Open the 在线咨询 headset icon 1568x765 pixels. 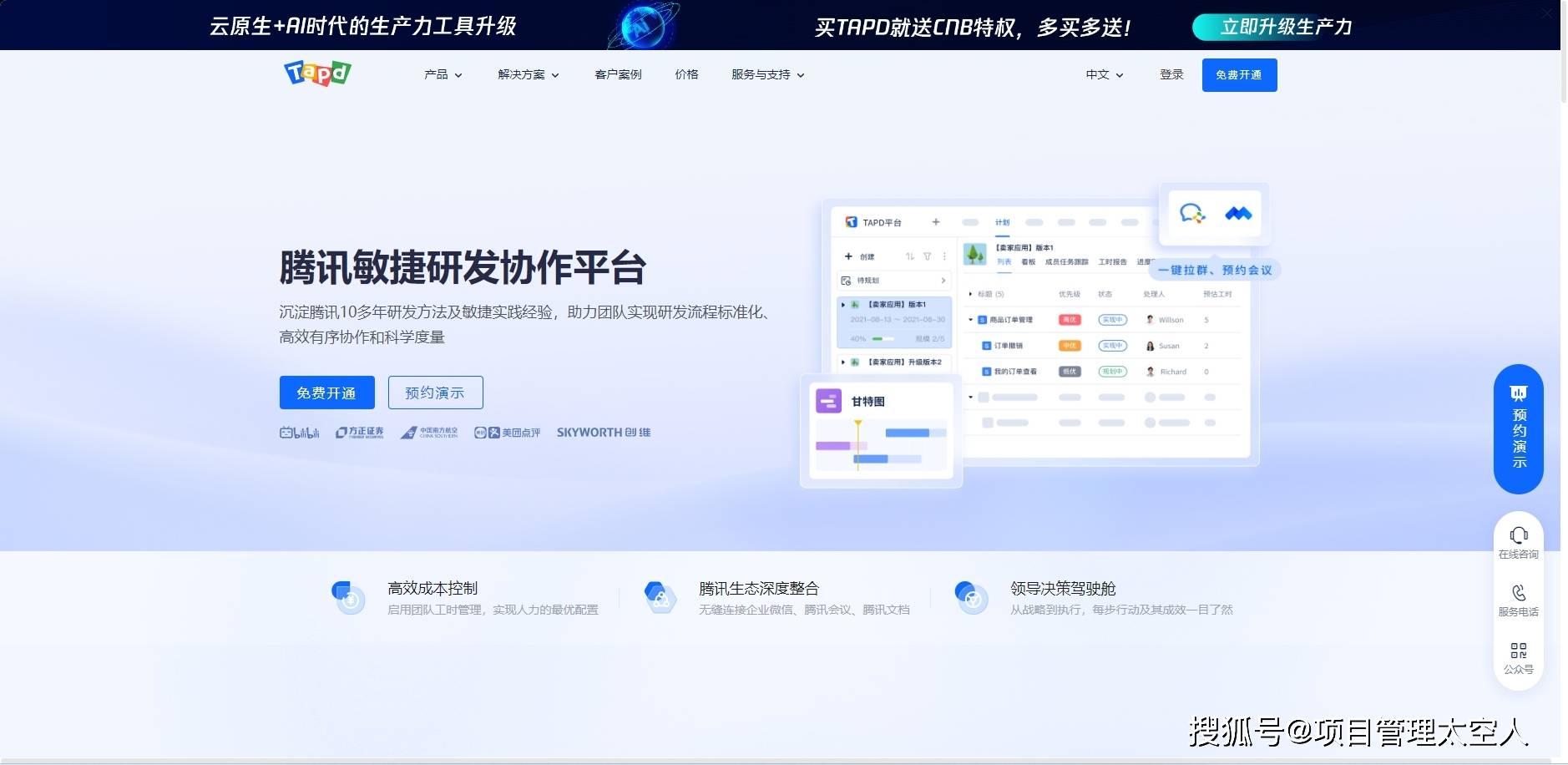pyautogui.click(x=1518, y=535)
